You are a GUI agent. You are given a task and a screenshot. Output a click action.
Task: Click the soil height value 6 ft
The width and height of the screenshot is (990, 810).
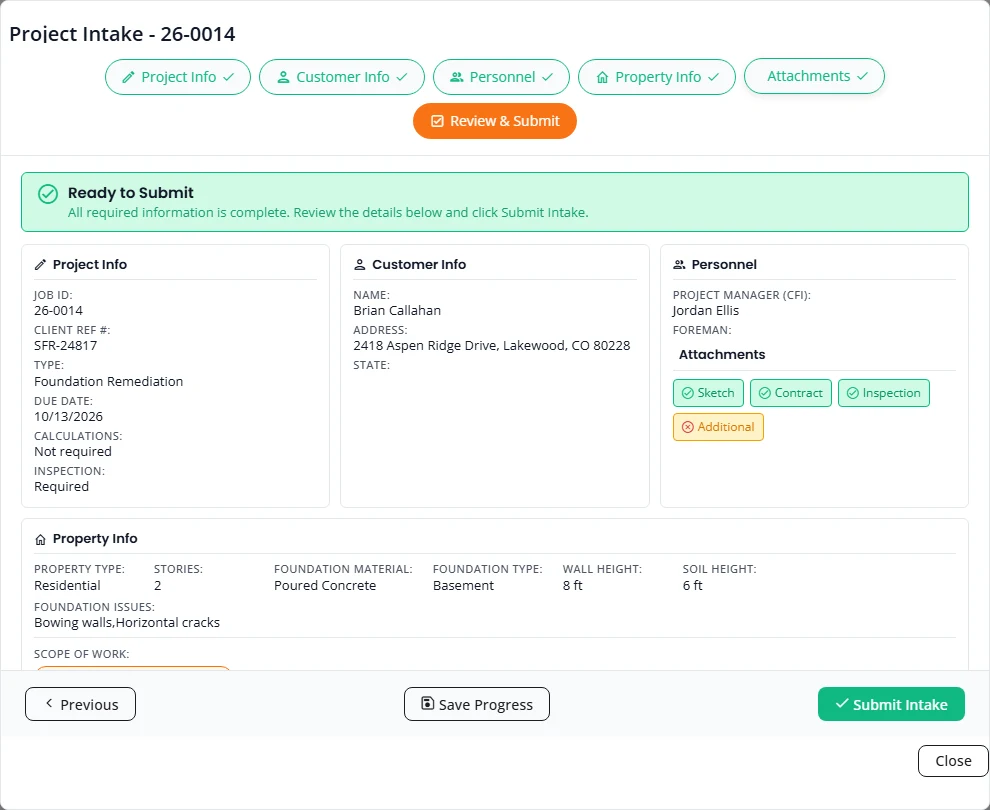[693, 586]
